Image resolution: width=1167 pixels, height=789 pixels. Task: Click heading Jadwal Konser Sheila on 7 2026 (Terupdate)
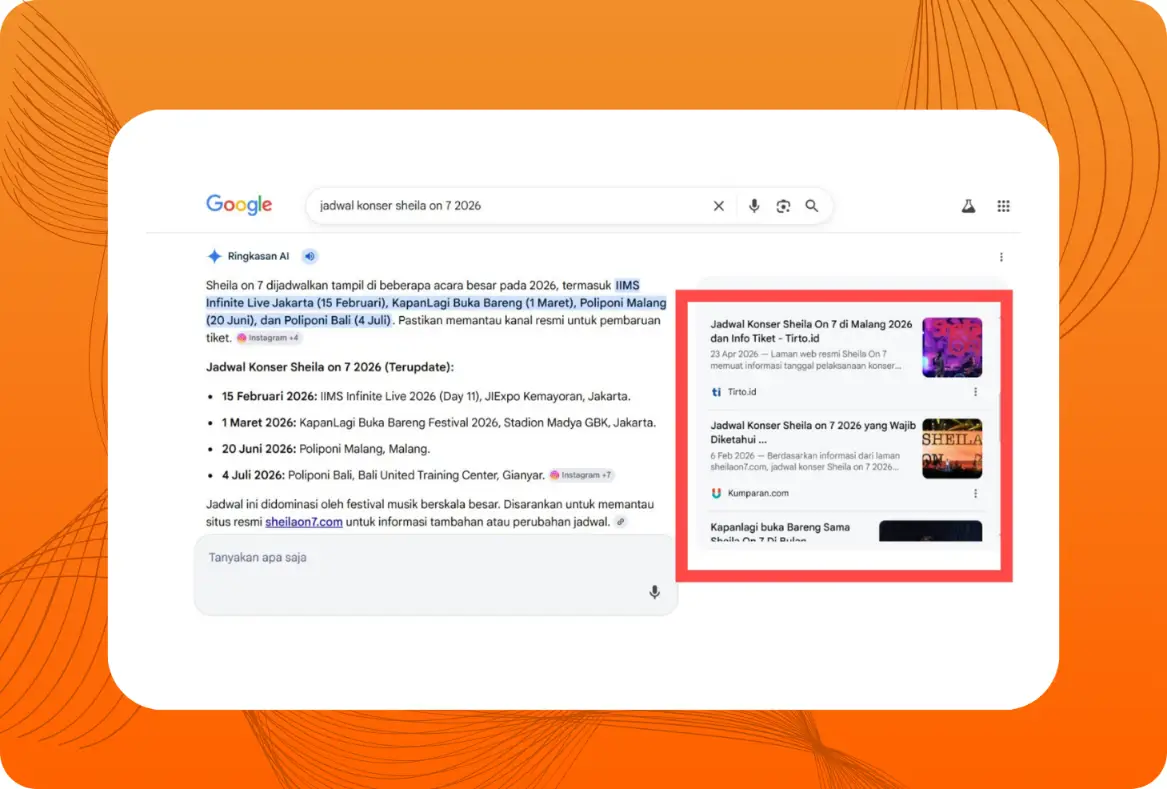point(330,367)
